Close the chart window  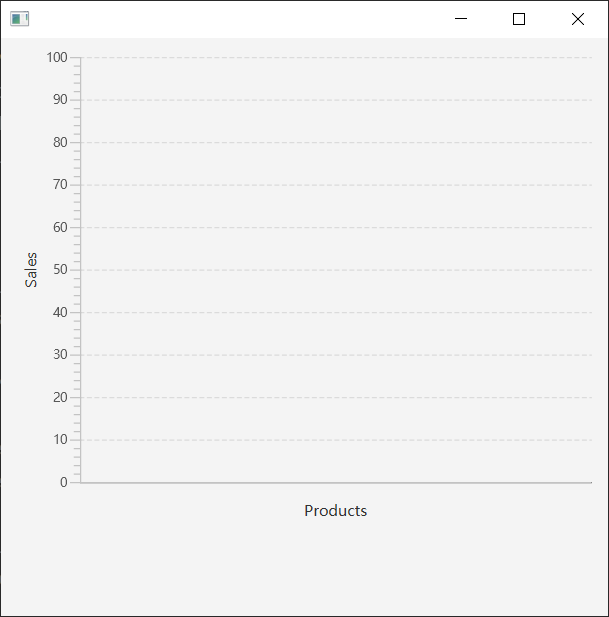577,19
